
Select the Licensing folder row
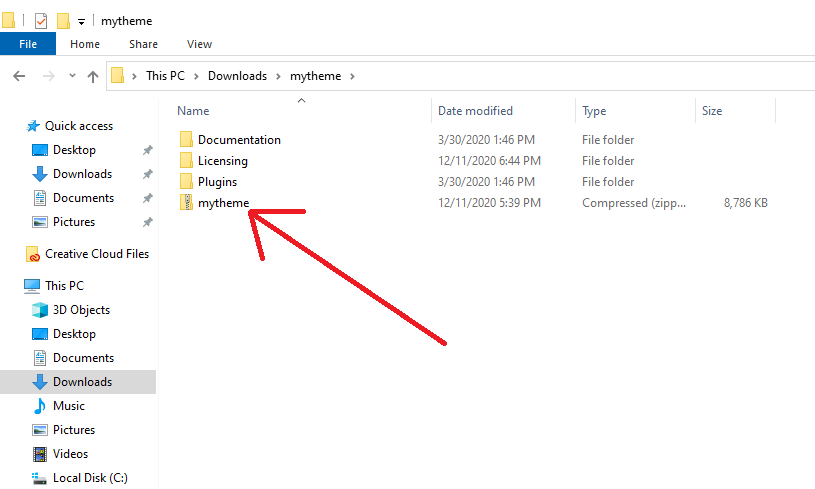pos(222,161)
